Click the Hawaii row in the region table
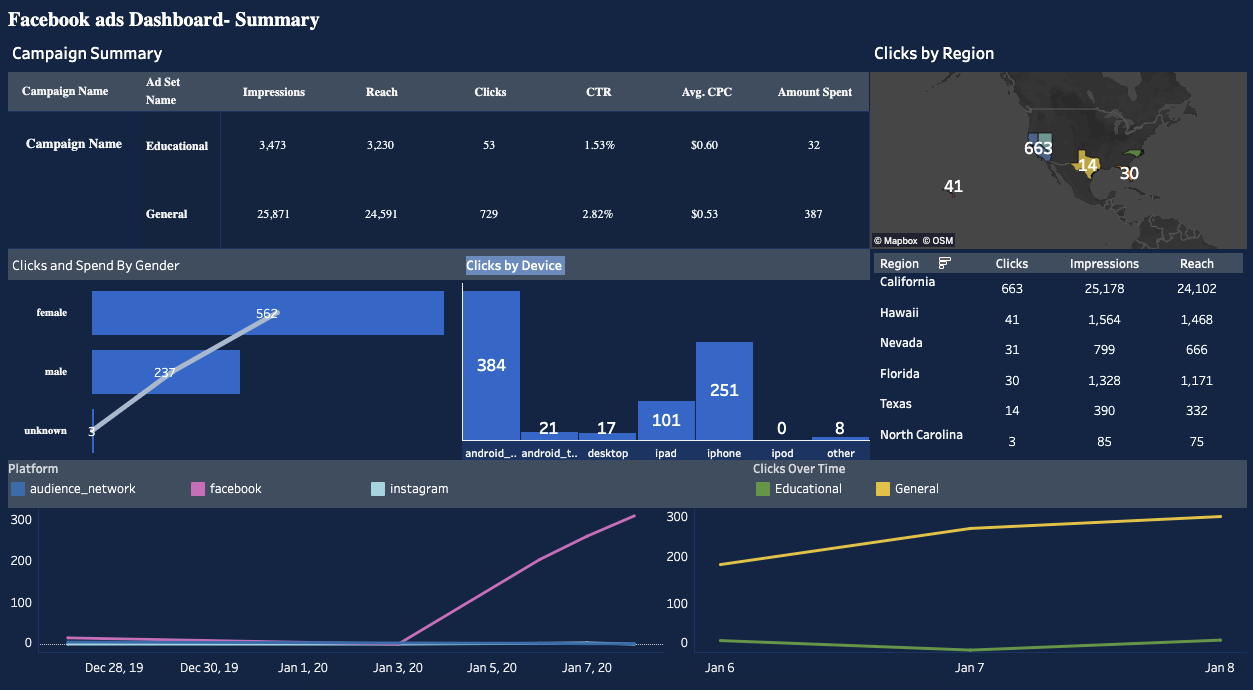Screen dimensions: 1253x690 (x=899, y=312)
